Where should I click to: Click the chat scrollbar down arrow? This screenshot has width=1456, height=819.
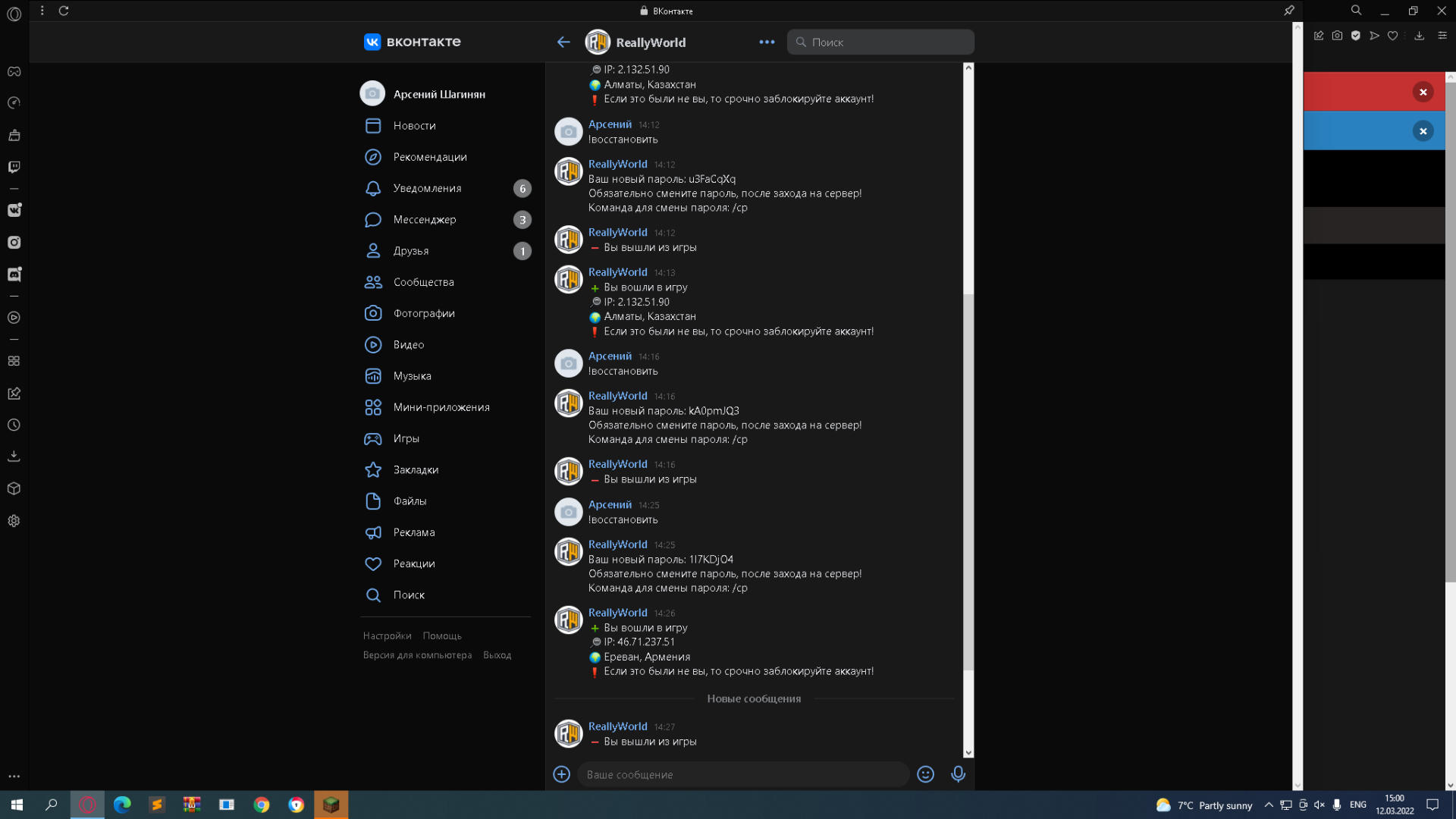click(x=968, y=753)
